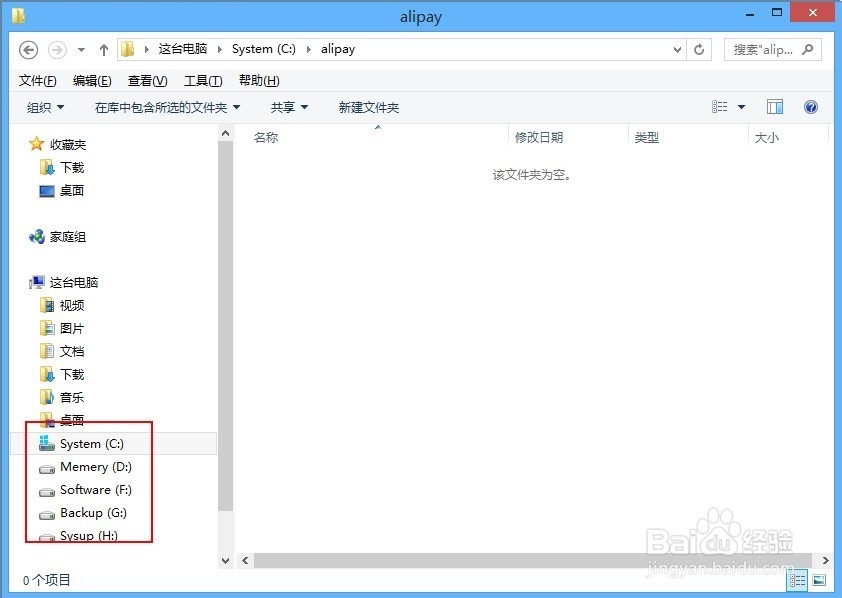Select Sysup (H:) drive
Image resolution: width=842 pixels, height=598 pixels.
tap(89, 536)
